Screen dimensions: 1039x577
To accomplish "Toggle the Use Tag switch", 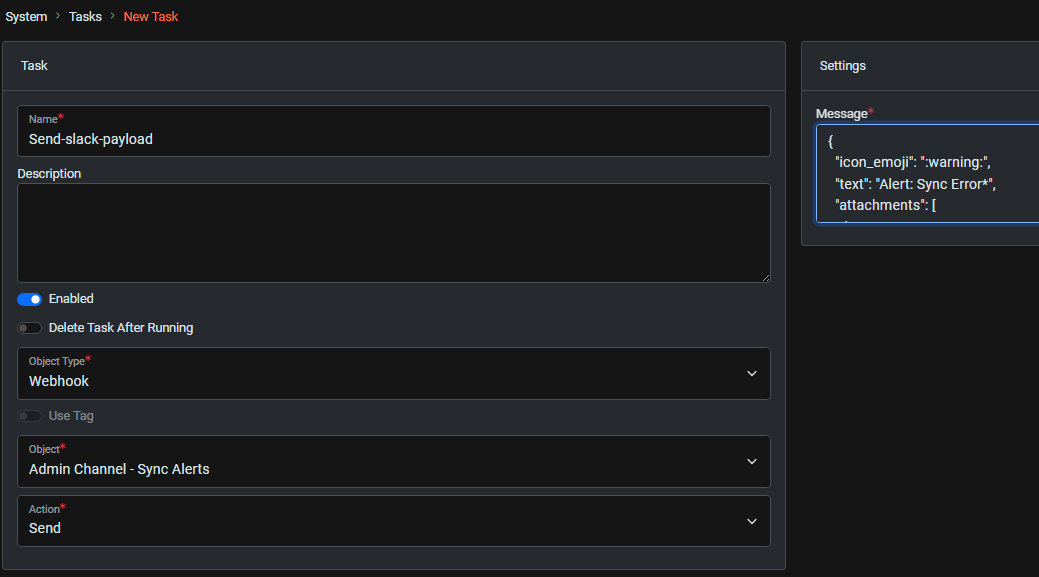I will (29, 415).
